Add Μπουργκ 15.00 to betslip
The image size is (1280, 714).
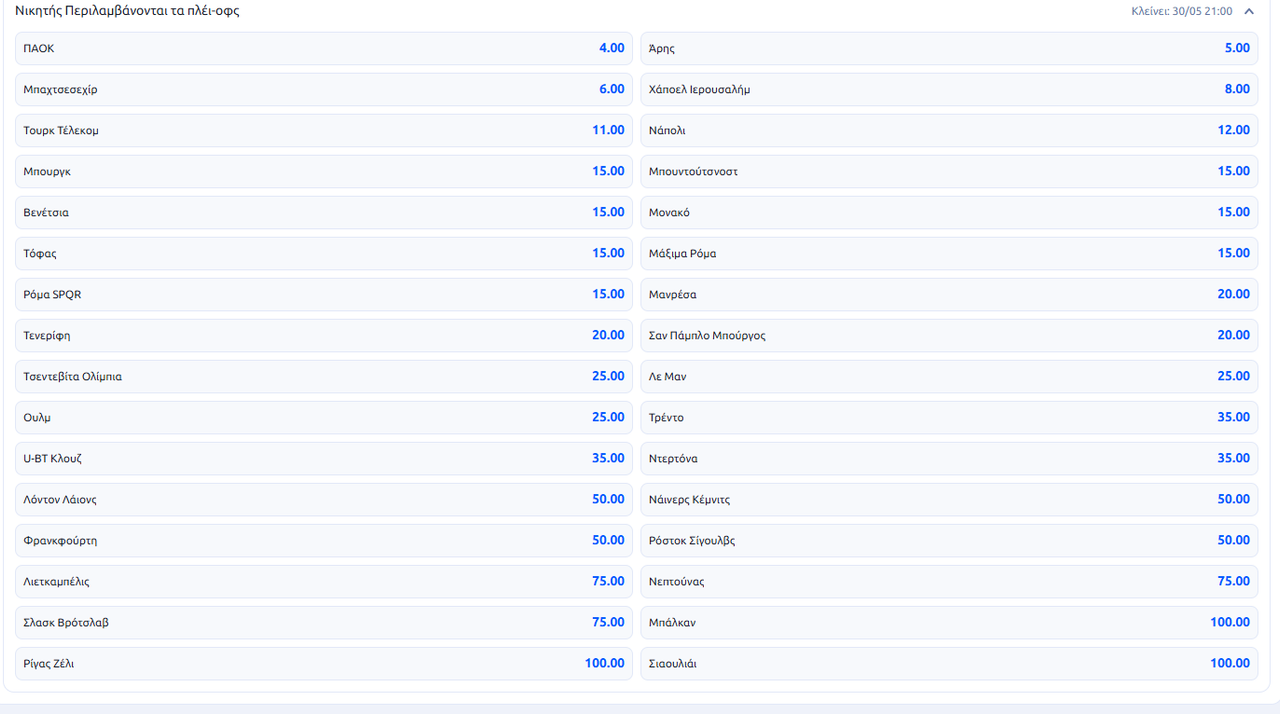coord(324,171)
